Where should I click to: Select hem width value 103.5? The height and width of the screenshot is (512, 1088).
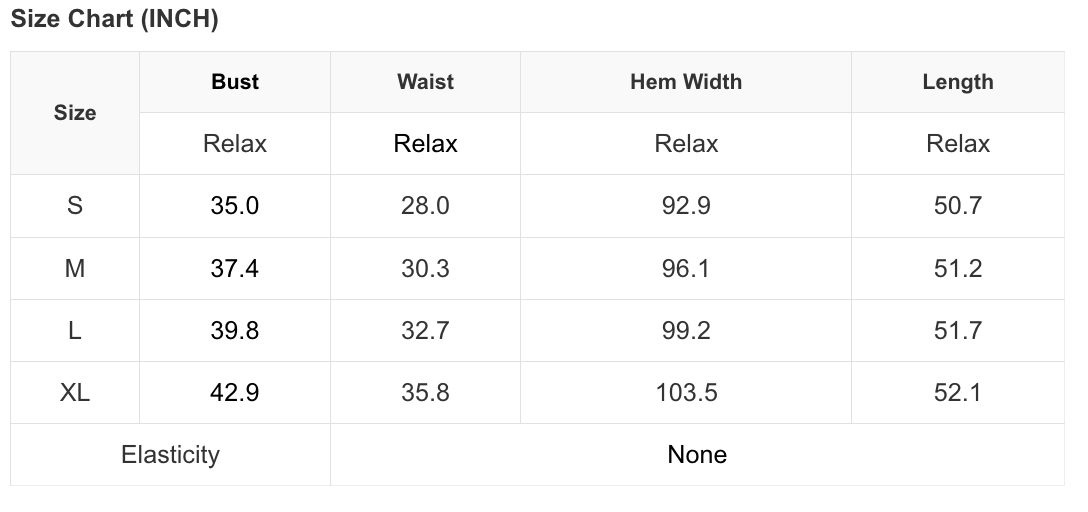pos(686,393)
